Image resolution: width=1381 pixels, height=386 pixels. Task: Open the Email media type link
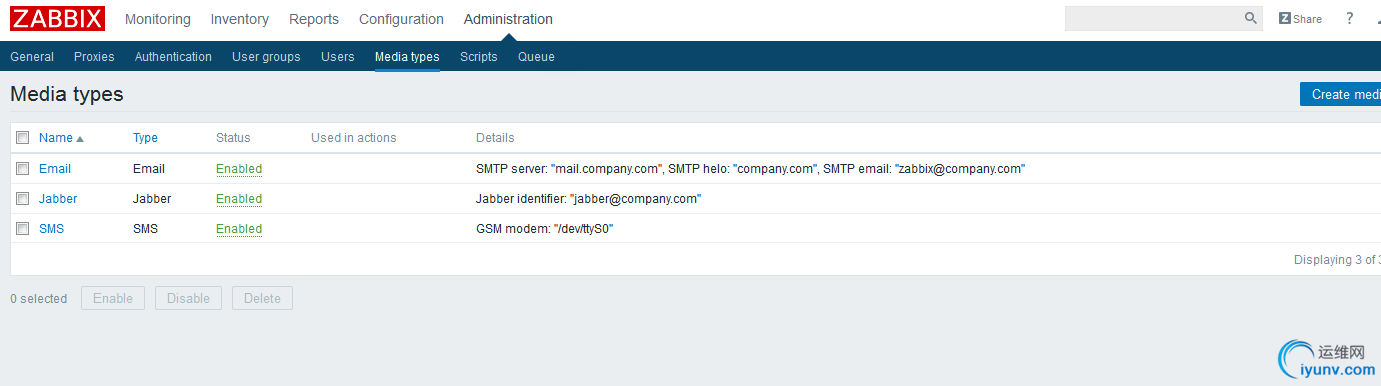click(55, 169)
